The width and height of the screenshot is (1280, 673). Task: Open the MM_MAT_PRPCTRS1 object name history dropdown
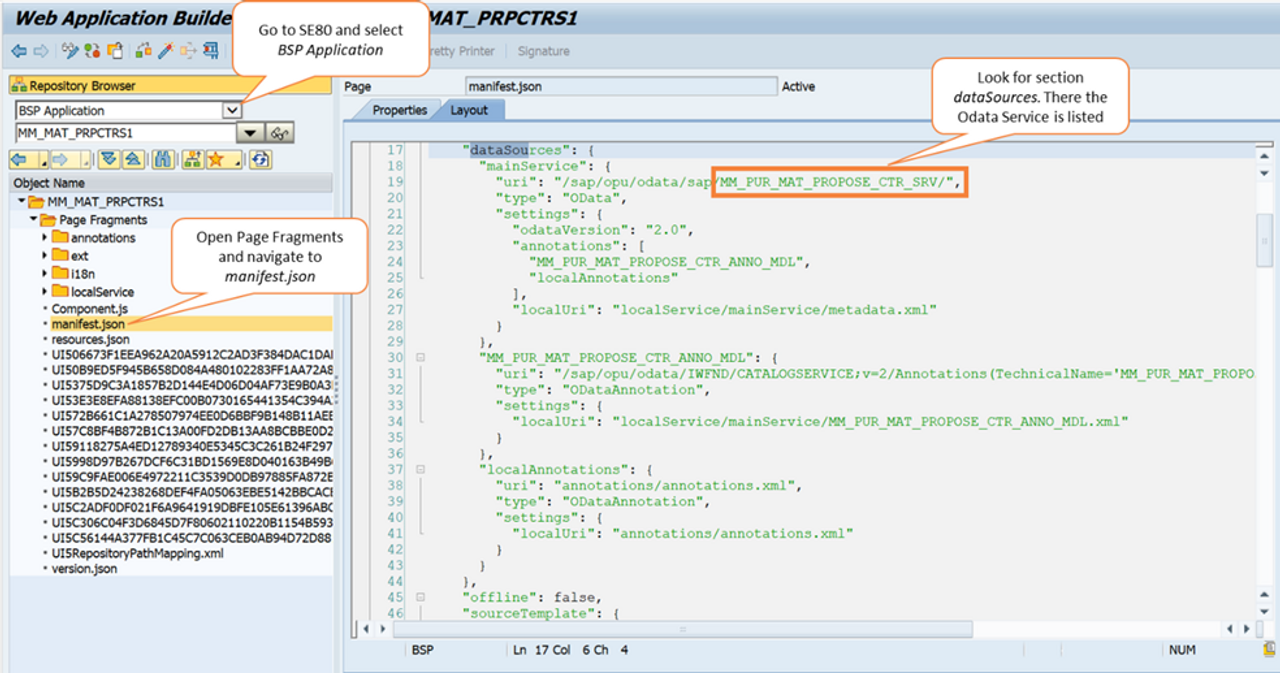coord(250,133)
